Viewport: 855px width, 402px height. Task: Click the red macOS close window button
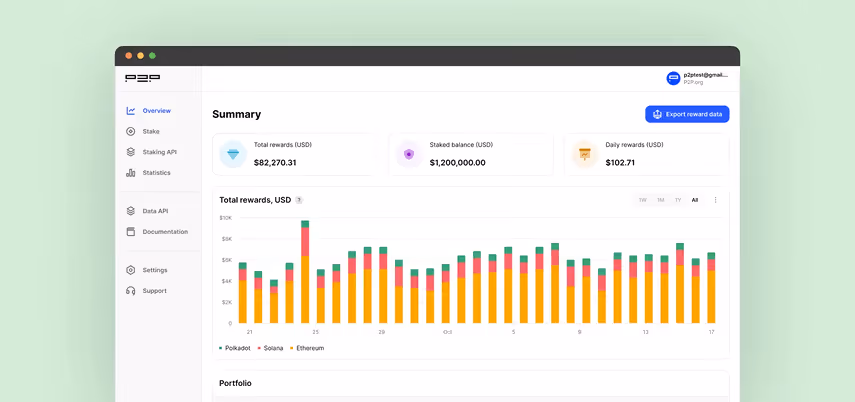click(129, 56)
